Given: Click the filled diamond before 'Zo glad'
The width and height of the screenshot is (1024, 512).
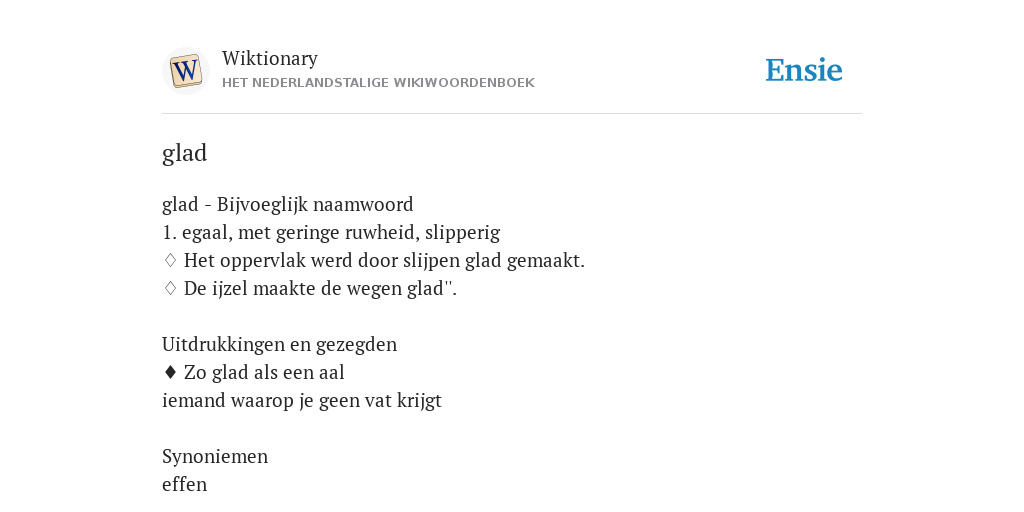Looking at the screenshot, I should (x=170, y=372).
